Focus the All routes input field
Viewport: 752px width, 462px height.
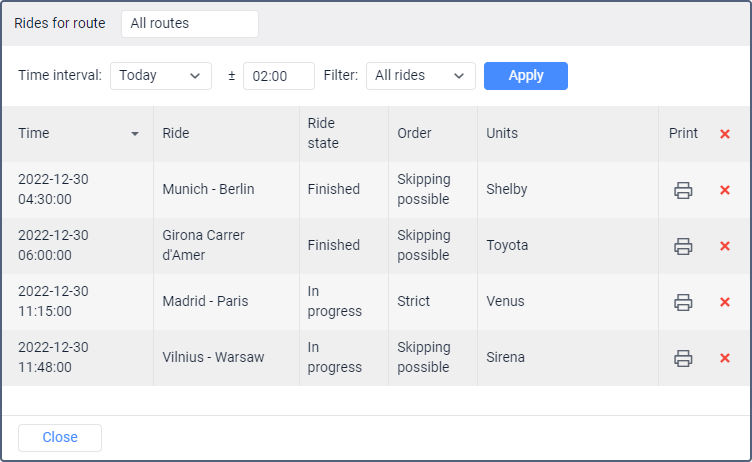click(x=189, y=24)
